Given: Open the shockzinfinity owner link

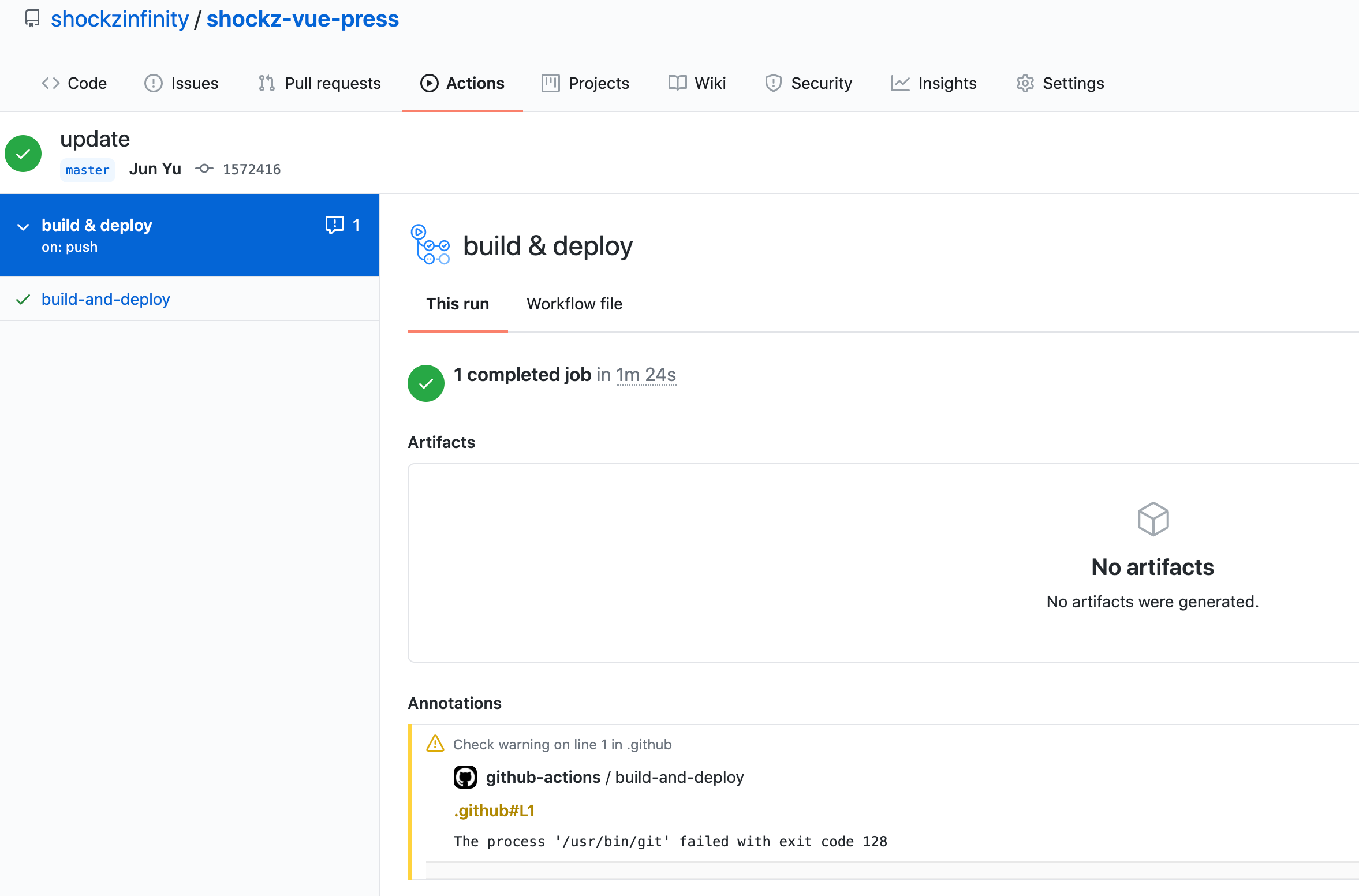Looking at the screenshot, I should 120,18.
